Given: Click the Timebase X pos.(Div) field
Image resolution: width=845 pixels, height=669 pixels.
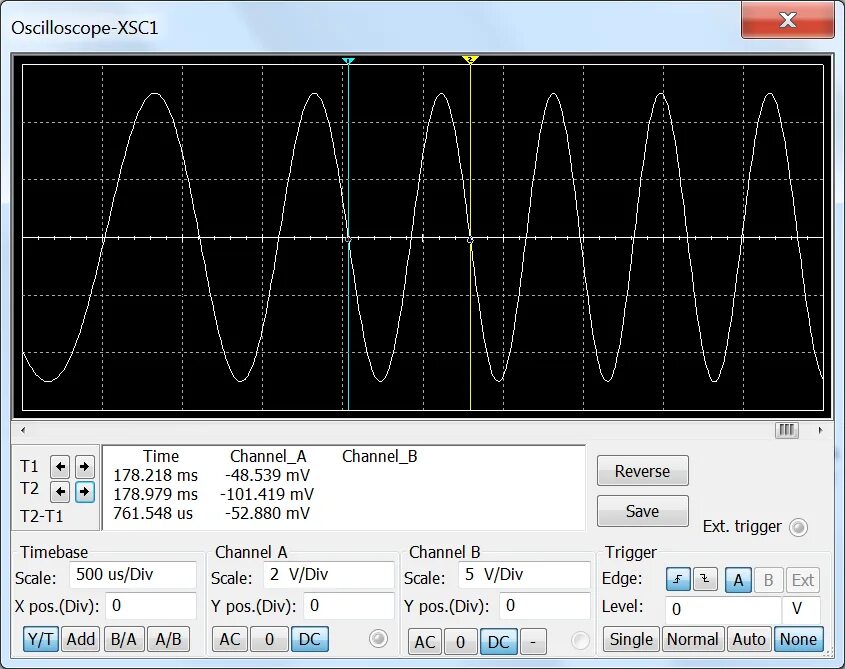Looking at the screenshot, I should (x=150, y=606).
